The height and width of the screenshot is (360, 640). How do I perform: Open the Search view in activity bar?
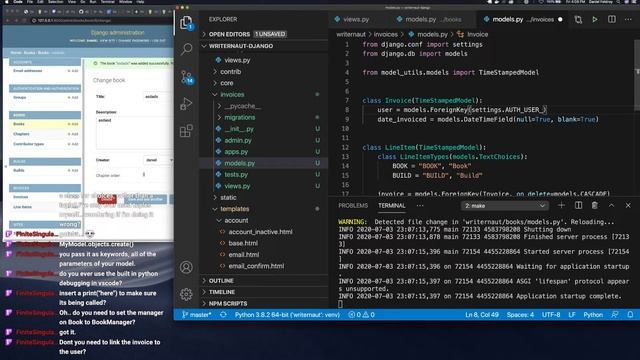click(x=187, y=49)
